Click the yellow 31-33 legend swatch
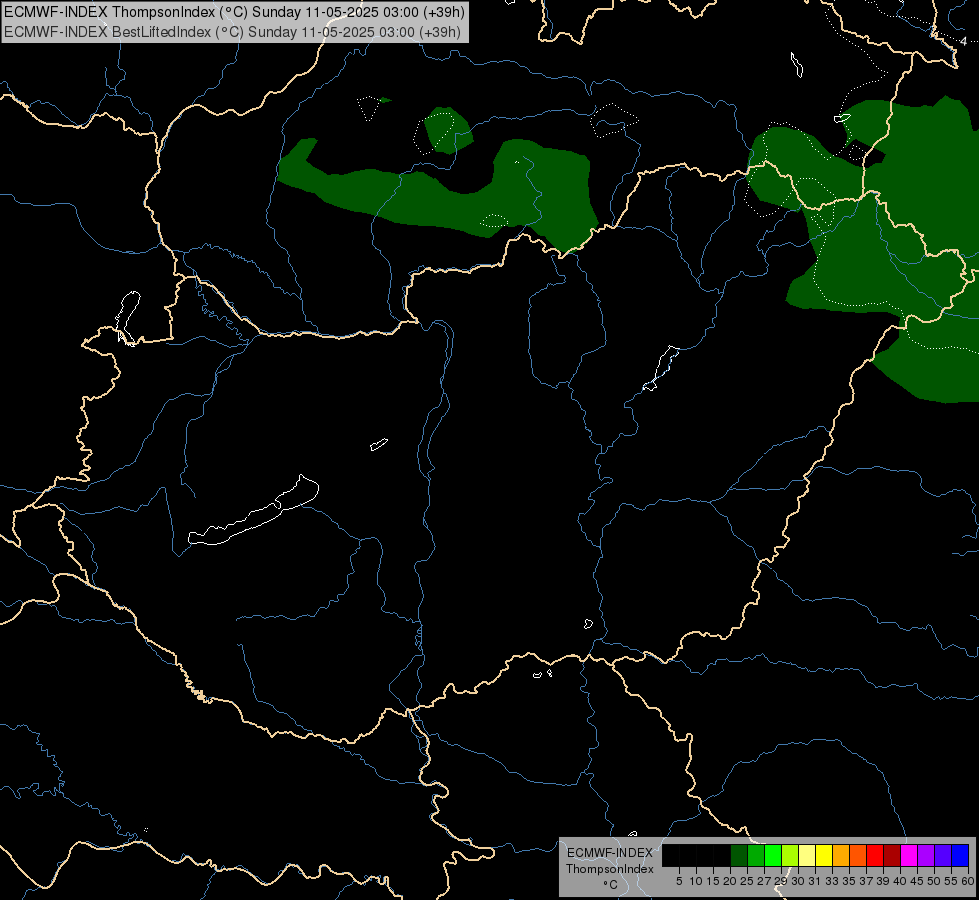The width and height of the screenshot is (979, 900). (x=824, y=855)
